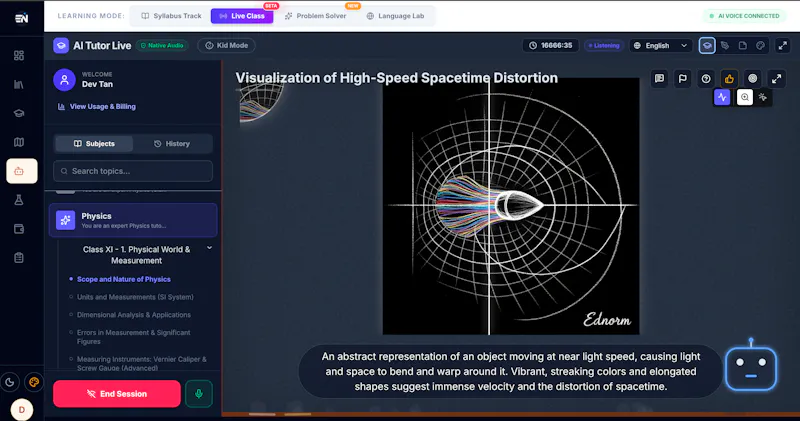The height and width of the screenshot is (421, 800).
Task: Select the zoom magnifier tool icon
Action: click(745, 97)
